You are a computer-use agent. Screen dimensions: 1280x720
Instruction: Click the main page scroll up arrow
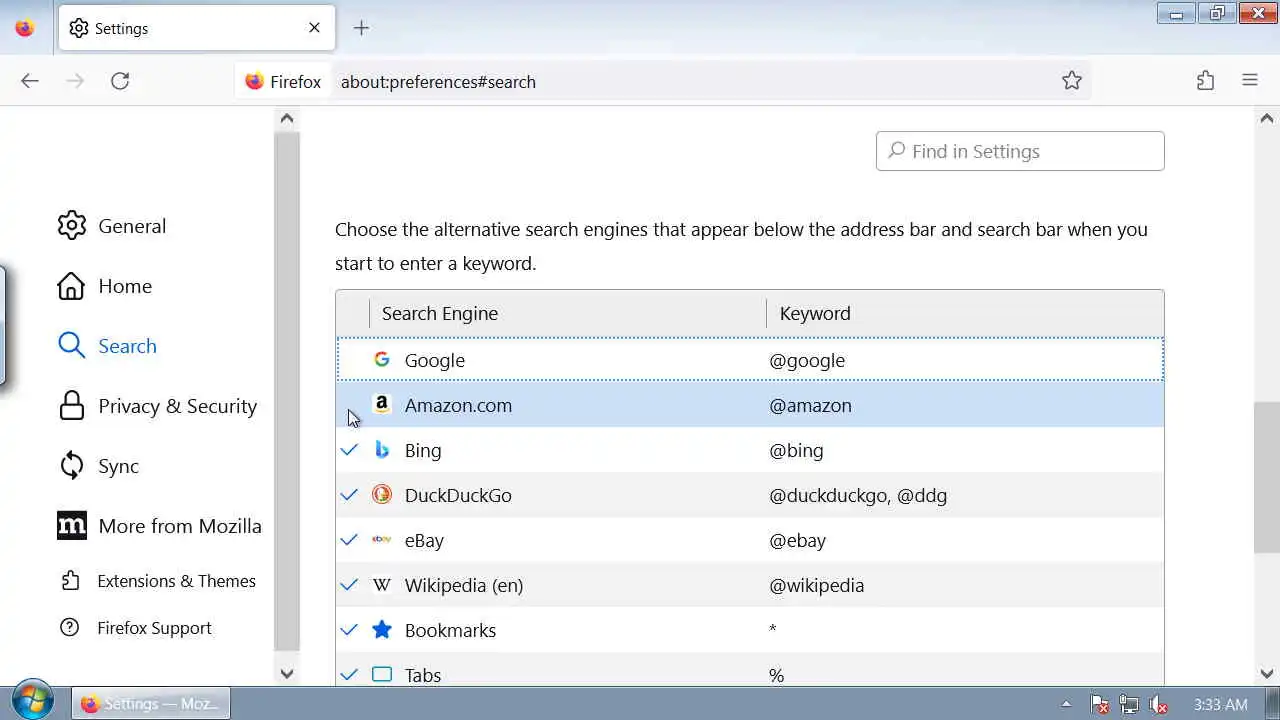(x=1266, y=119)
